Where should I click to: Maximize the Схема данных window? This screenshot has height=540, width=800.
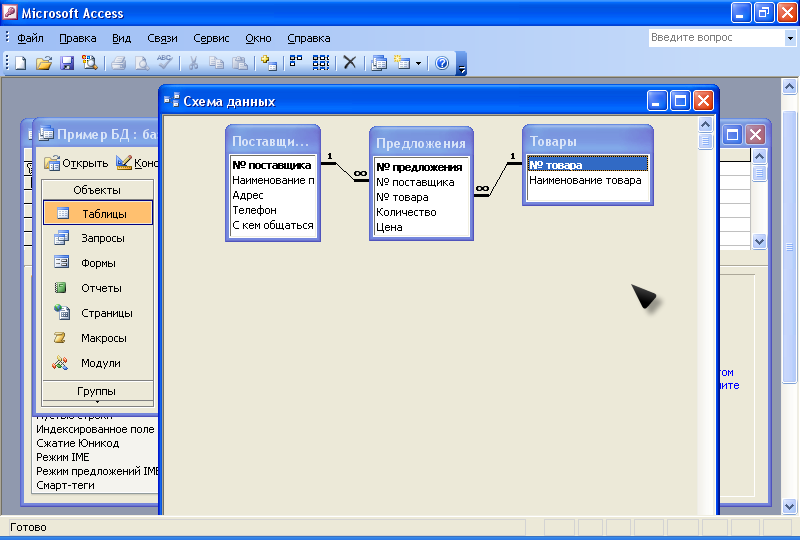click(x=680, y=101)
